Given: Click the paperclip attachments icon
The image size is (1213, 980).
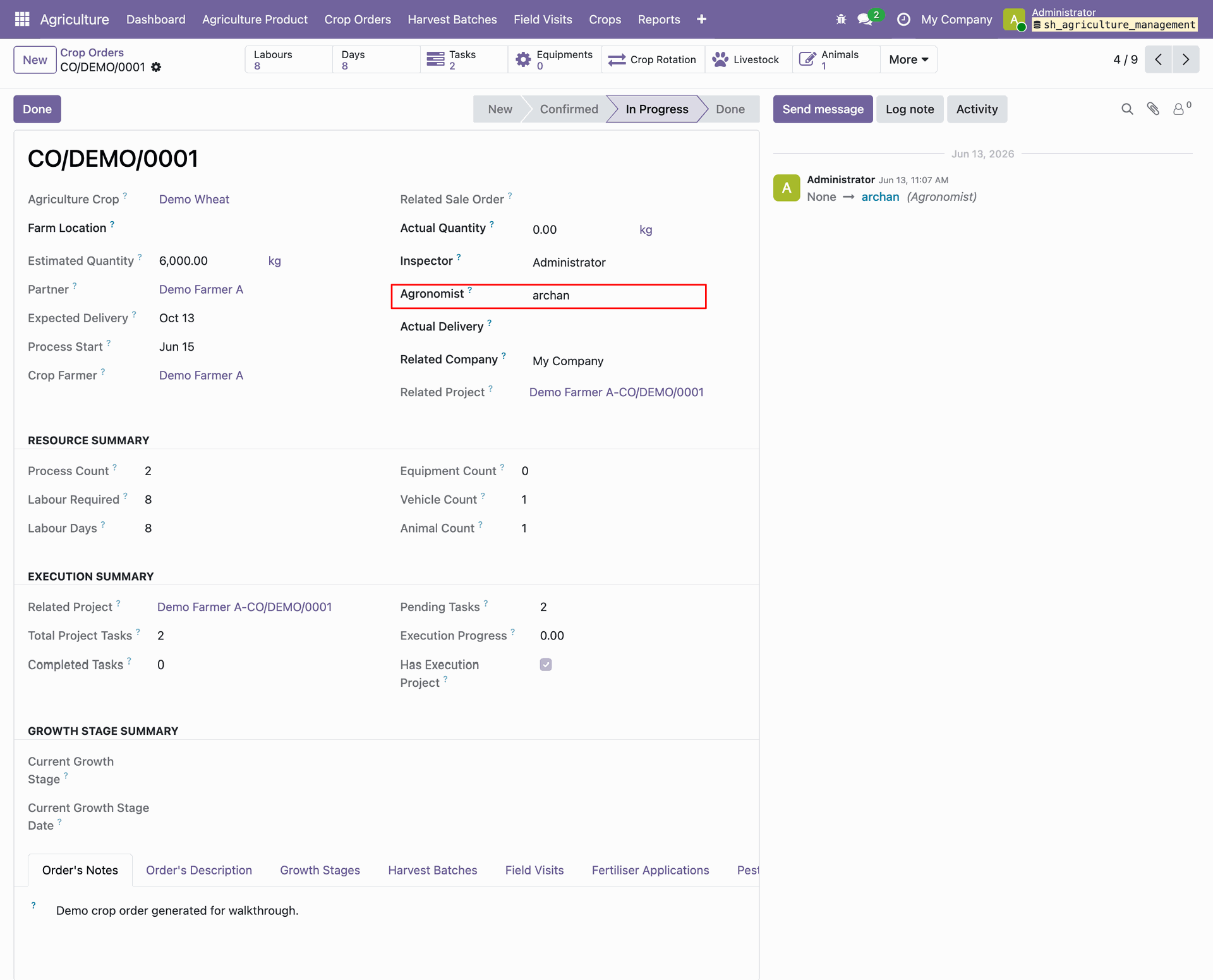Looking at the screenshot, I should (x=1153, y=109).
